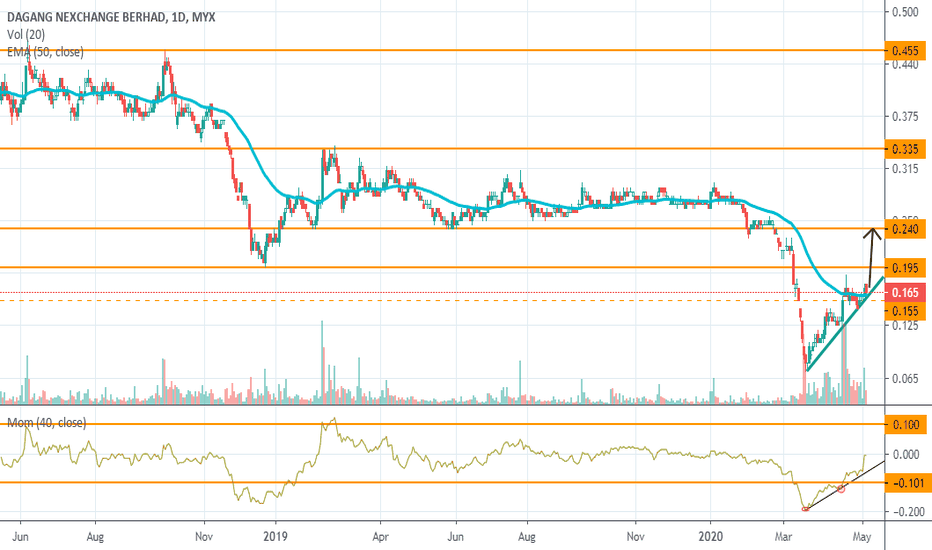Click the 0.335 price level label
Image resolution: width=932 pixels, height=550 pixels.
pos(905,149)
